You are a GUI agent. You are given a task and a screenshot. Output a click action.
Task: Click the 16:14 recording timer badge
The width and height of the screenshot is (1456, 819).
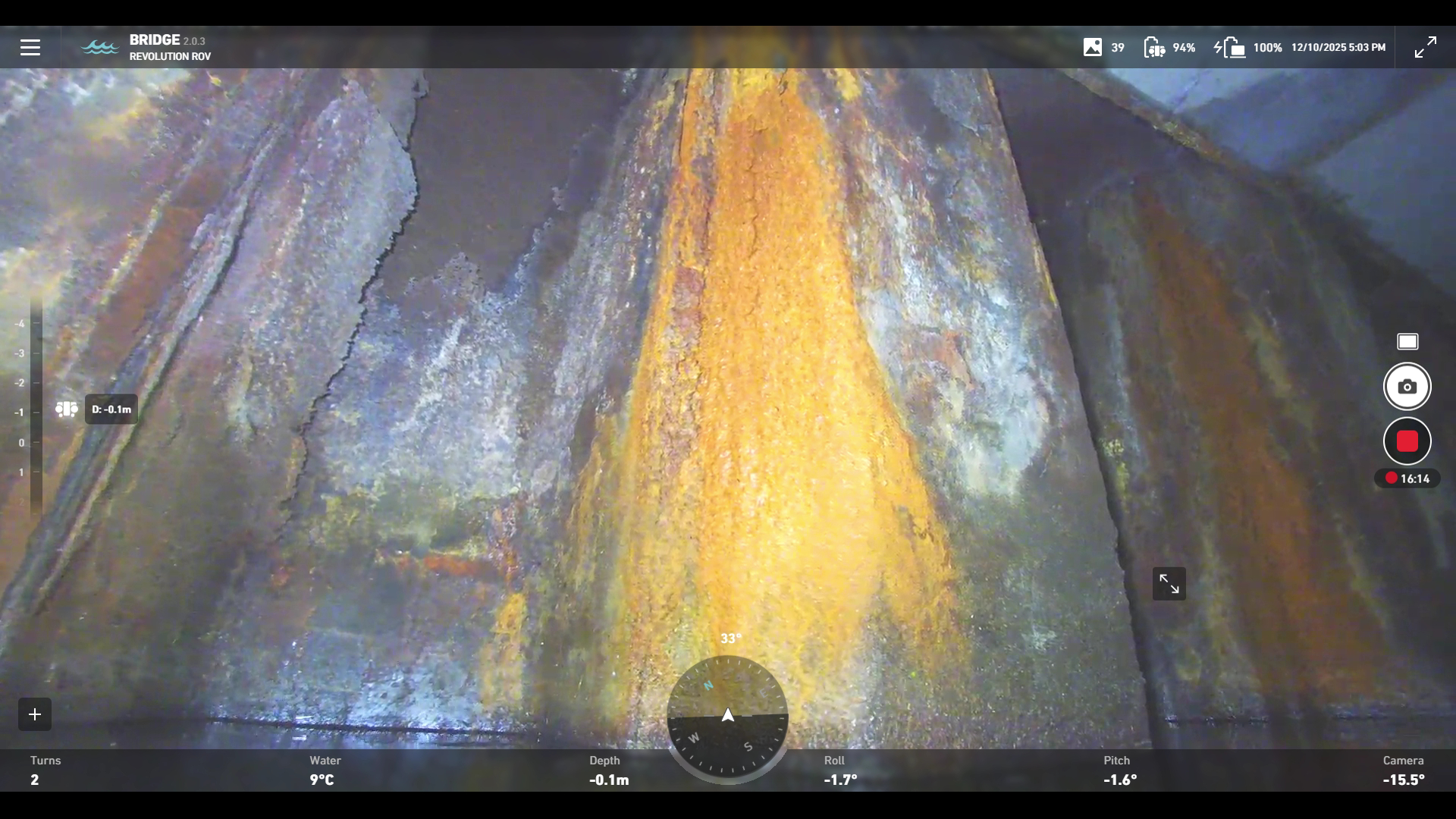tap(1407, 479)
